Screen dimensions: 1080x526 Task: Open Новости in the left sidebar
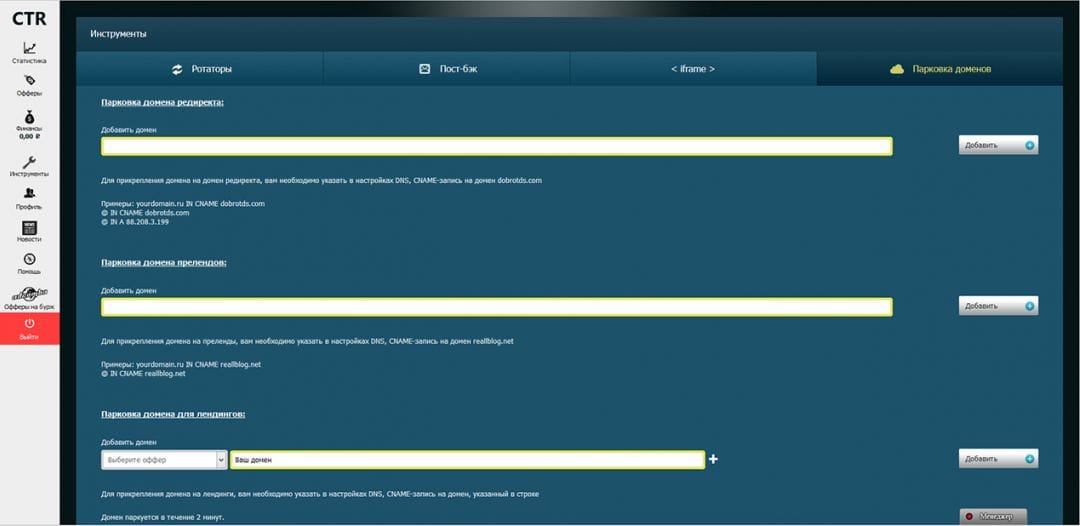(29, 230)
